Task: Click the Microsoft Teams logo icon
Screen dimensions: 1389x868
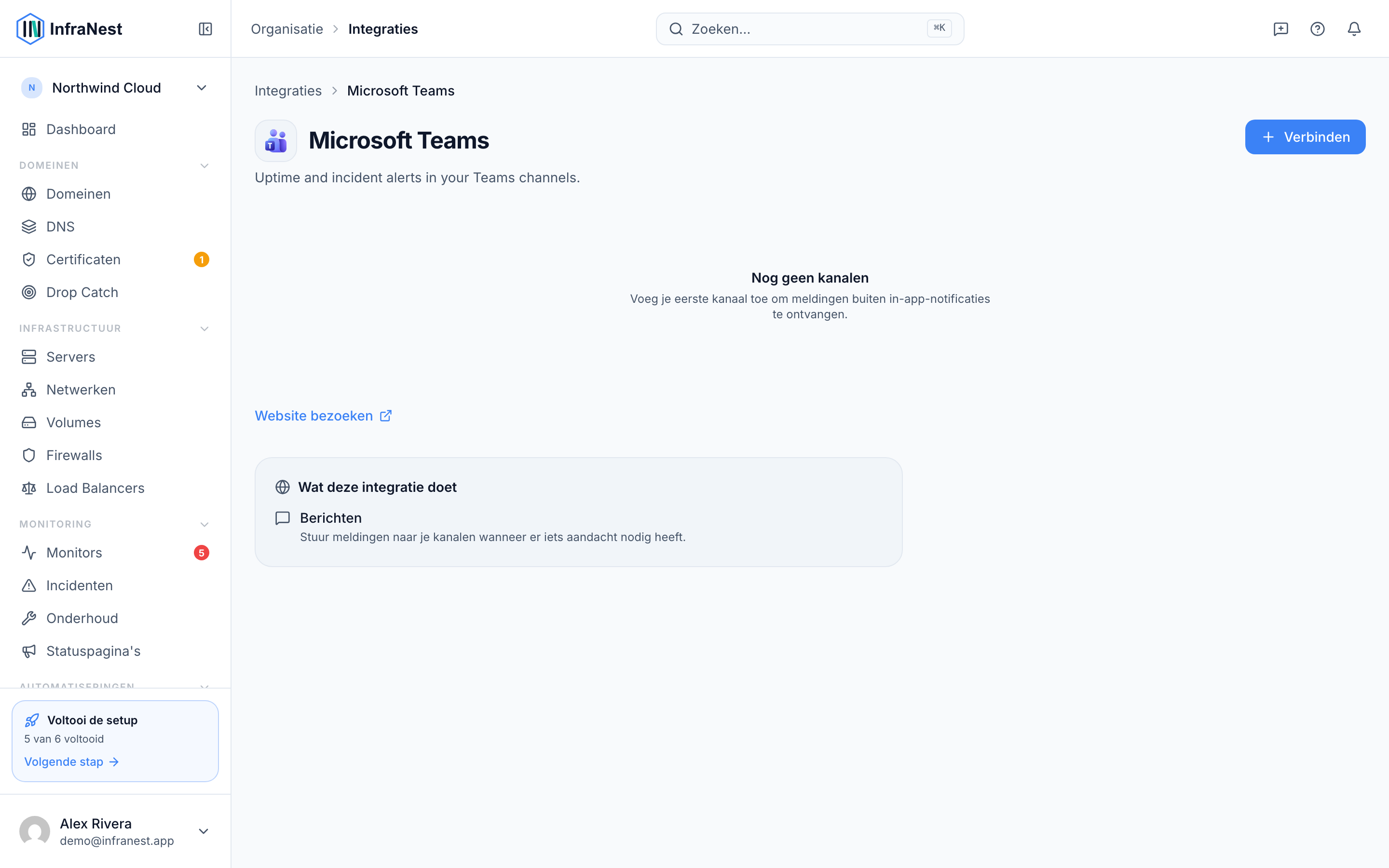Action: coord(275,141)
